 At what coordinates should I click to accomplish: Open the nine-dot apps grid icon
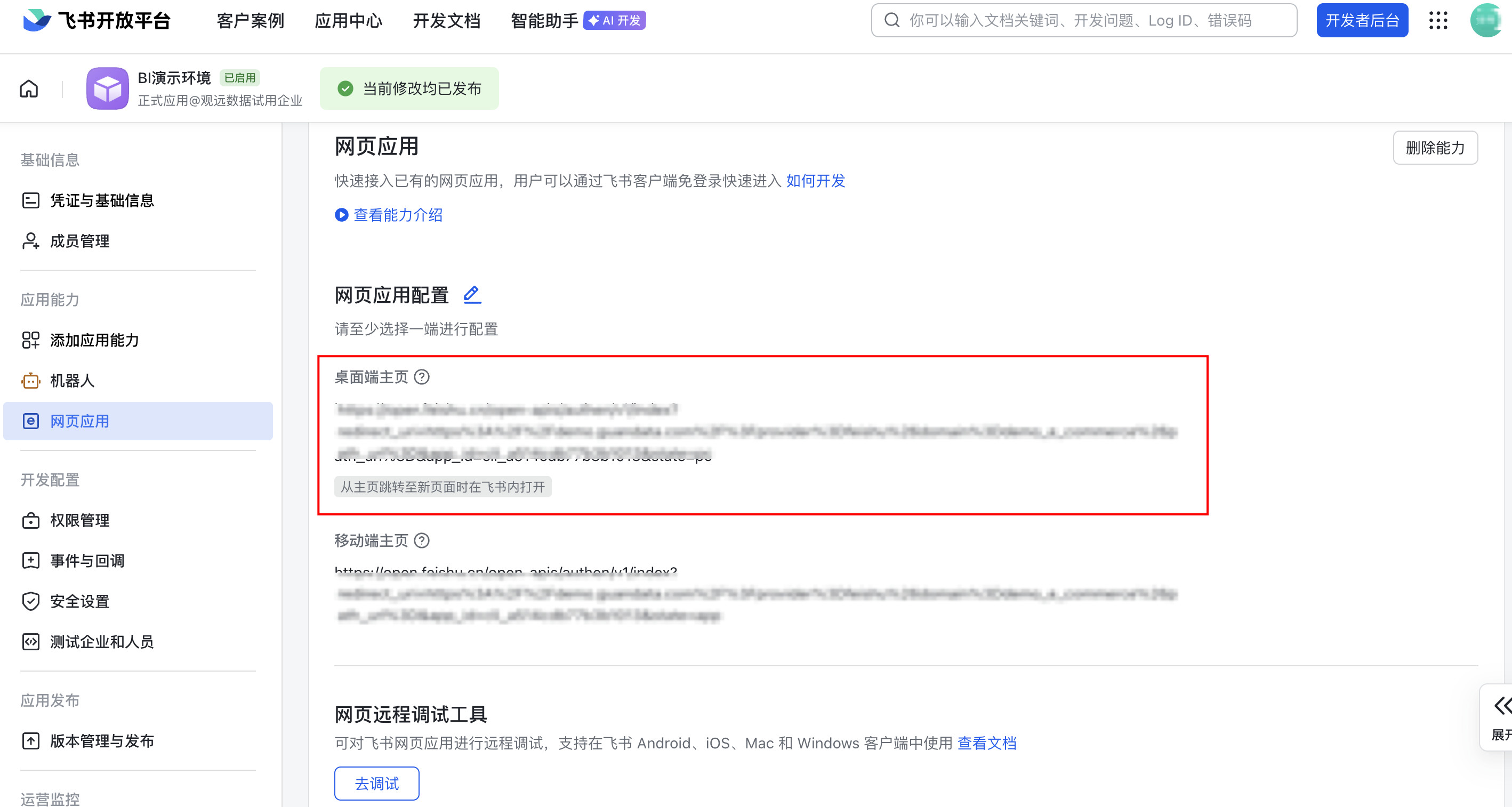(1437, 21)
